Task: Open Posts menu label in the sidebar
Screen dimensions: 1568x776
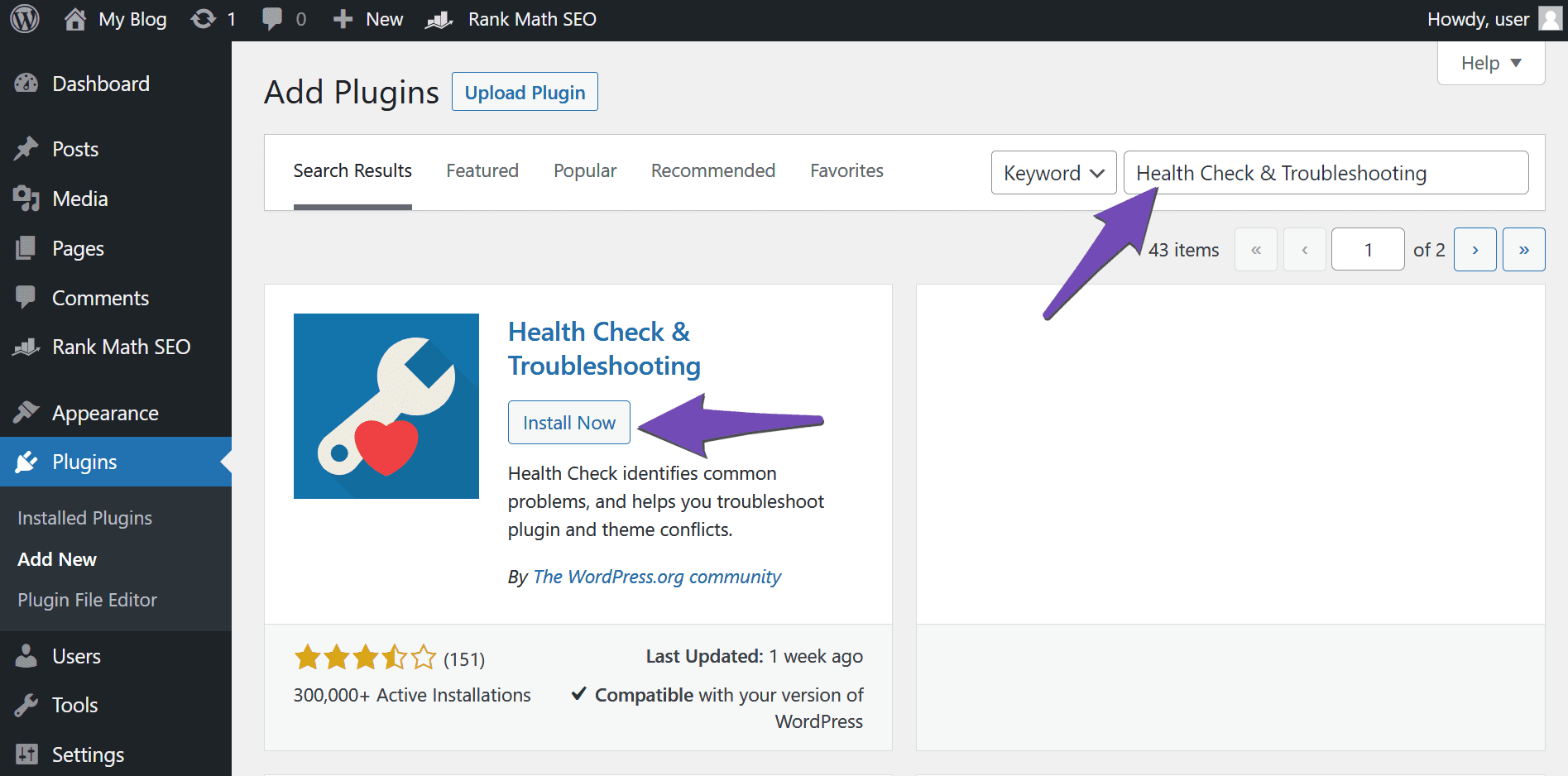Action: click(75, 149)
